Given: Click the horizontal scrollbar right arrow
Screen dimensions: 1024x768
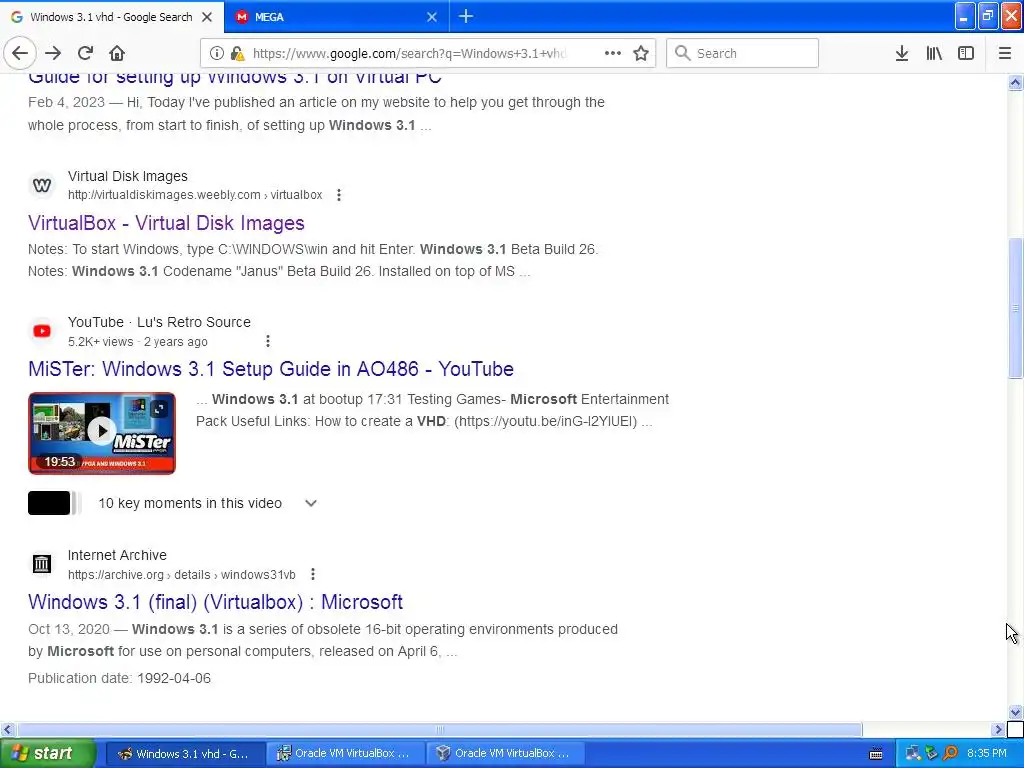Looking at the screenshot, I should (998, 729).
